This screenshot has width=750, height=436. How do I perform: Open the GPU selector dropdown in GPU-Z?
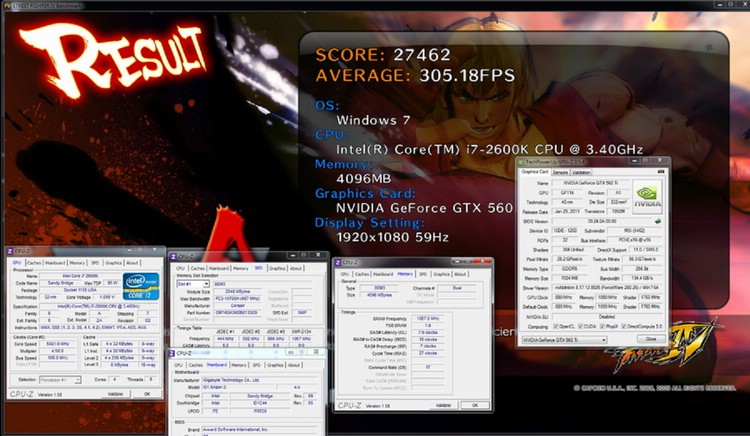click(564, 339)
